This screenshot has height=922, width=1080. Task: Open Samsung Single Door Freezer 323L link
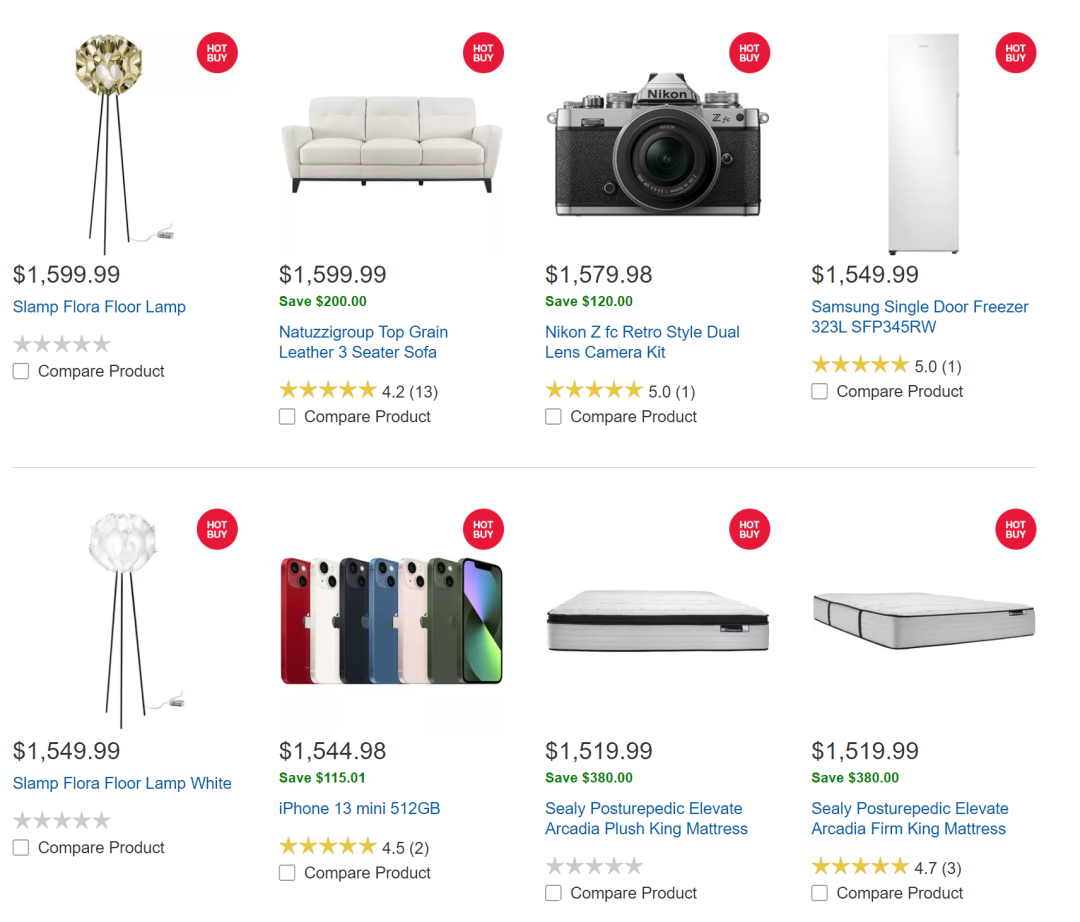(x=919, y=317)
